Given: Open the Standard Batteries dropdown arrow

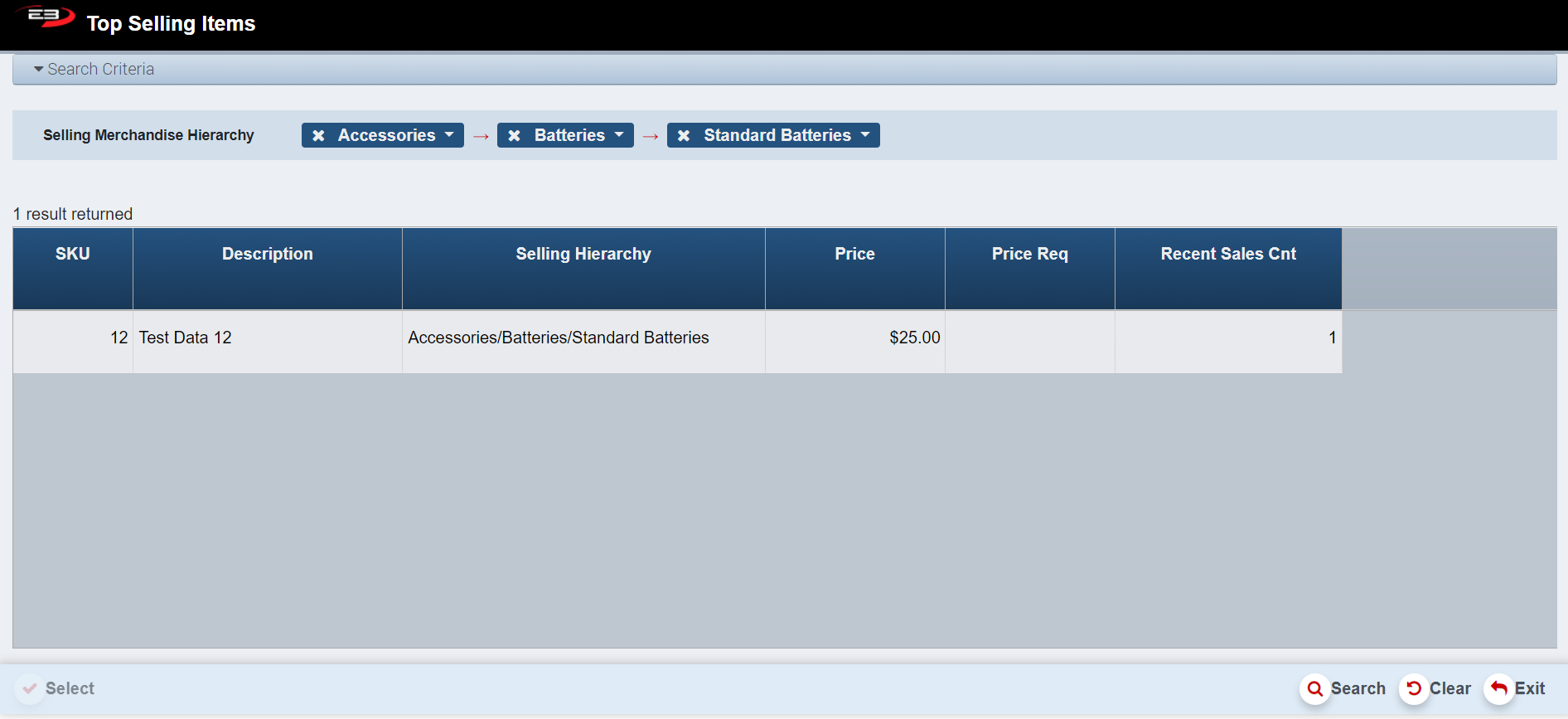Looking at the screenshot, I should [x=865, y=134].
